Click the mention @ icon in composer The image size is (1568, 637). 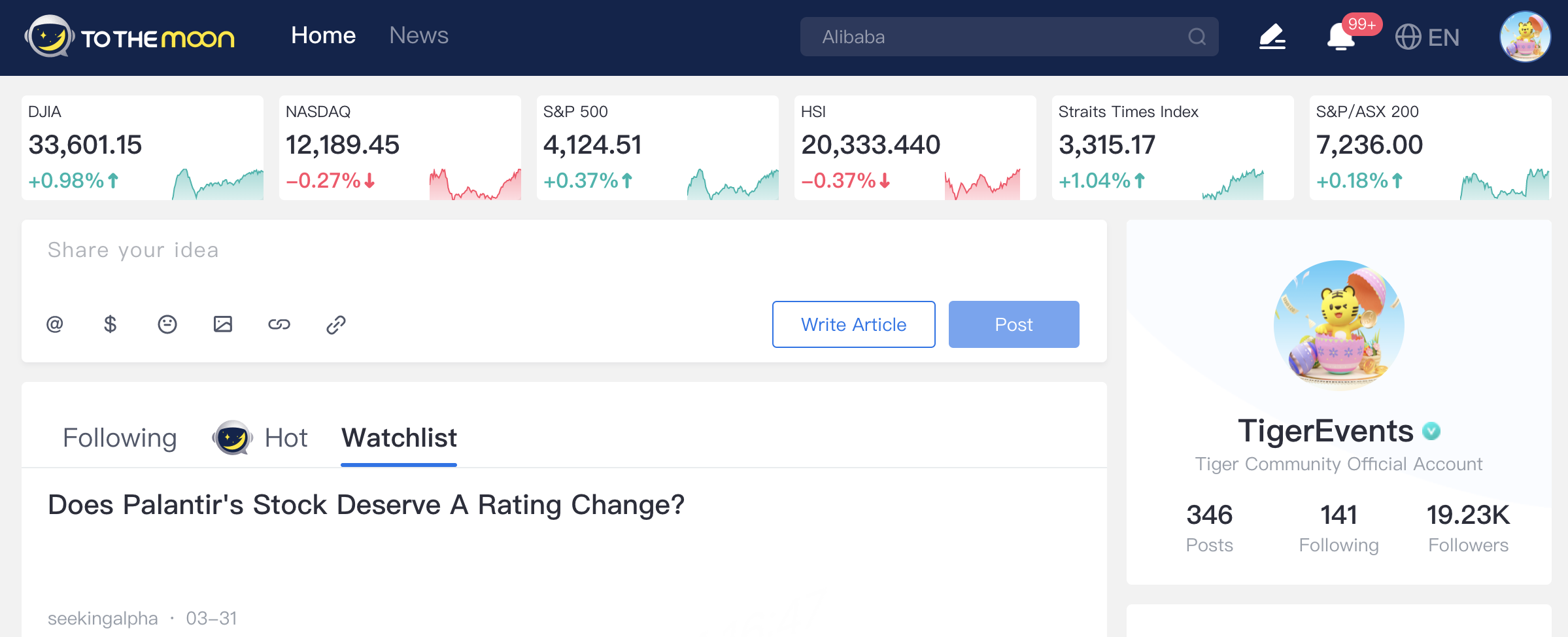click(55, 324)
